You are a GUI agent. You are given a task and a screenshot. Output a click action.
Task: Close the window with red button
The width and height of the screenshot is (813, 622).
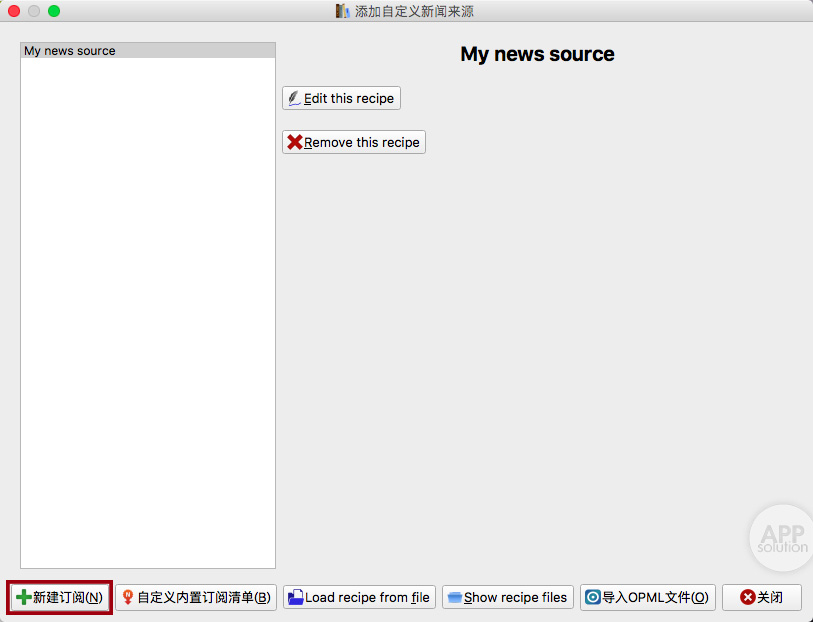(x=14, y=11)
